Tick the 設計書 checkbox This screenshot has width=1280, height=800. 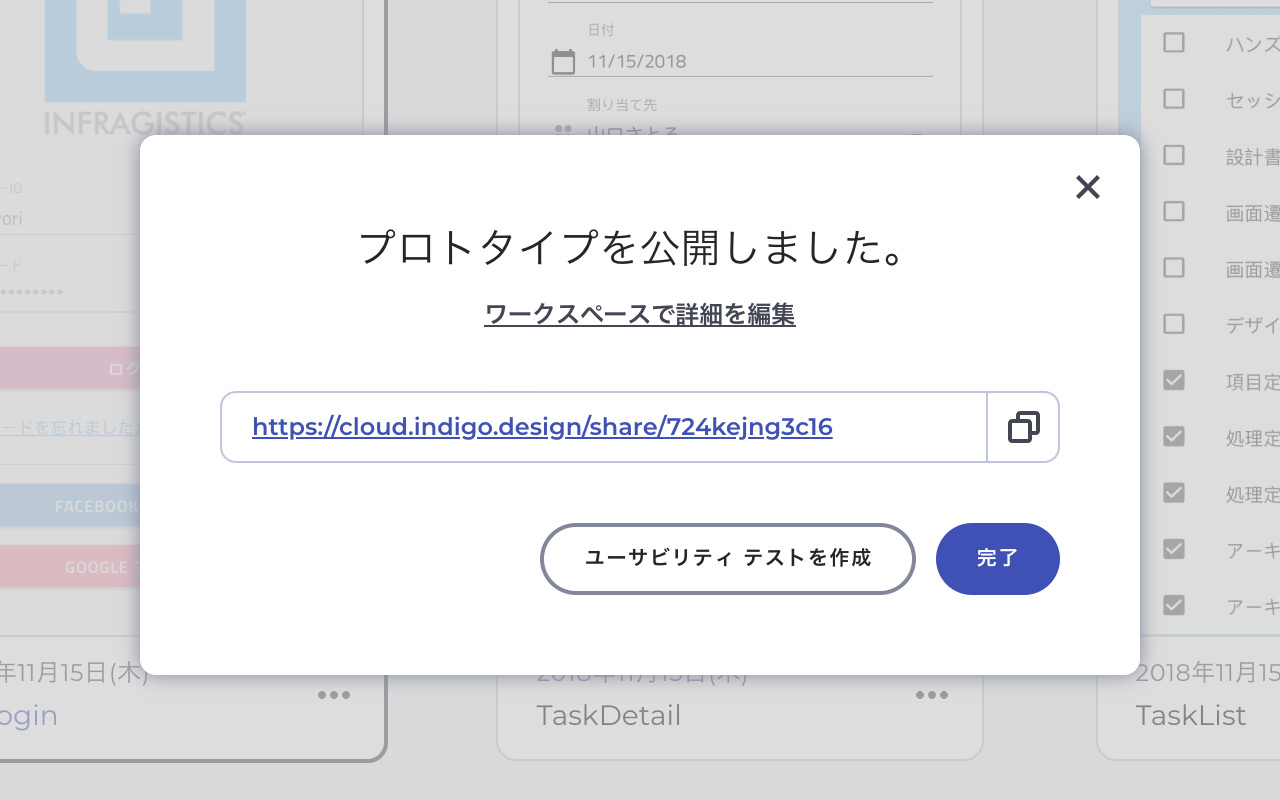(x=1174, y=155)
